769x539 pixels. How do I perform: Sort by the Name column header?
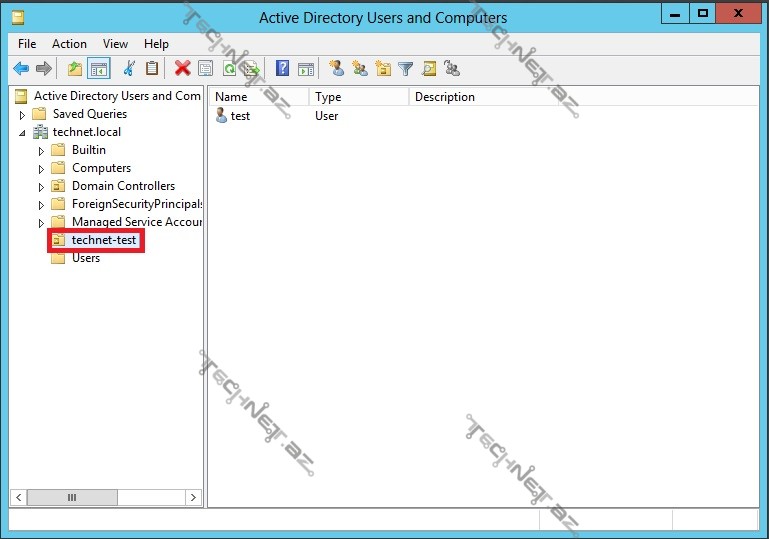256,97
